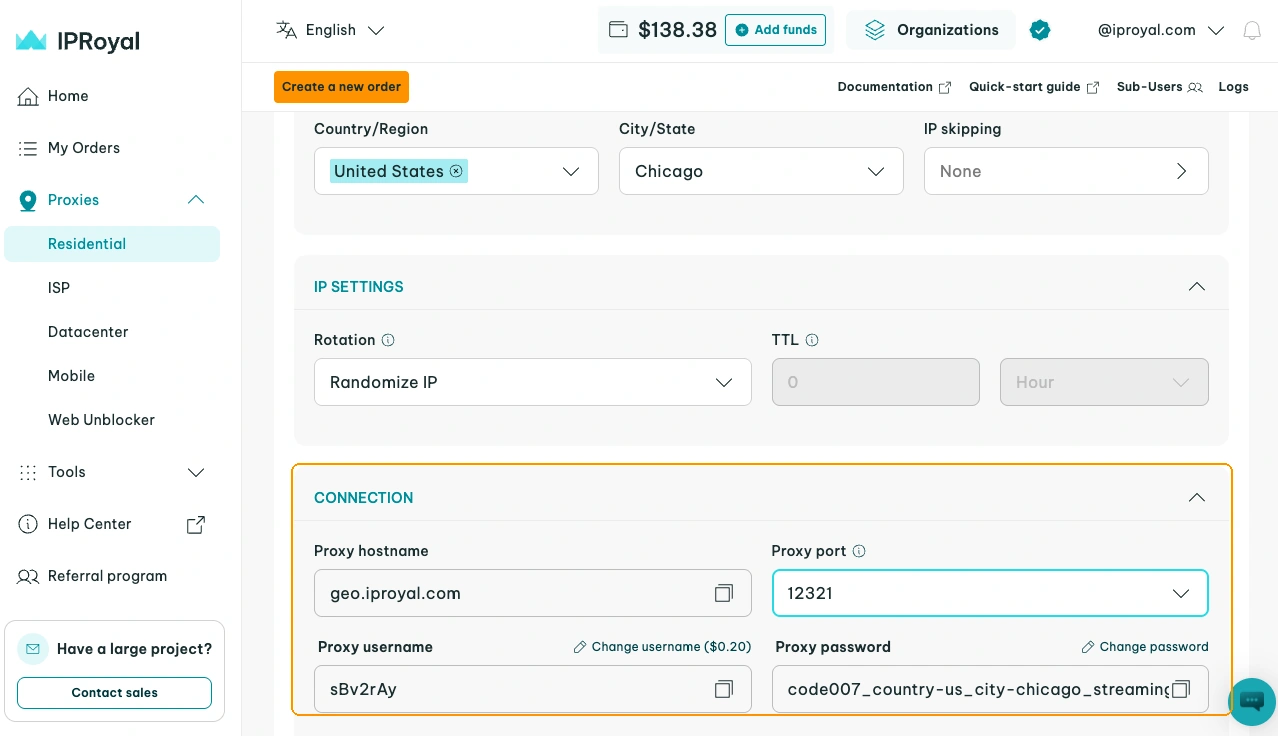1278x736 pixels.
Task: Open the Quick-start guide link
Action: 1034,87
